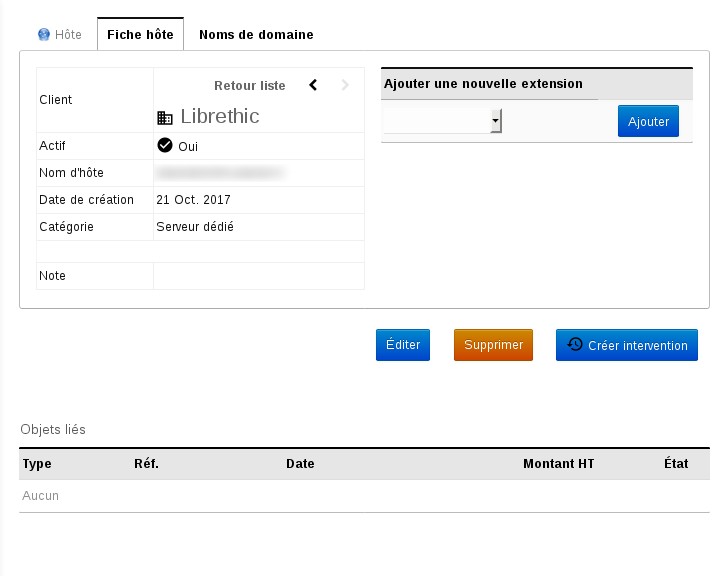Click the Montant HT column header

coord(558,464)
